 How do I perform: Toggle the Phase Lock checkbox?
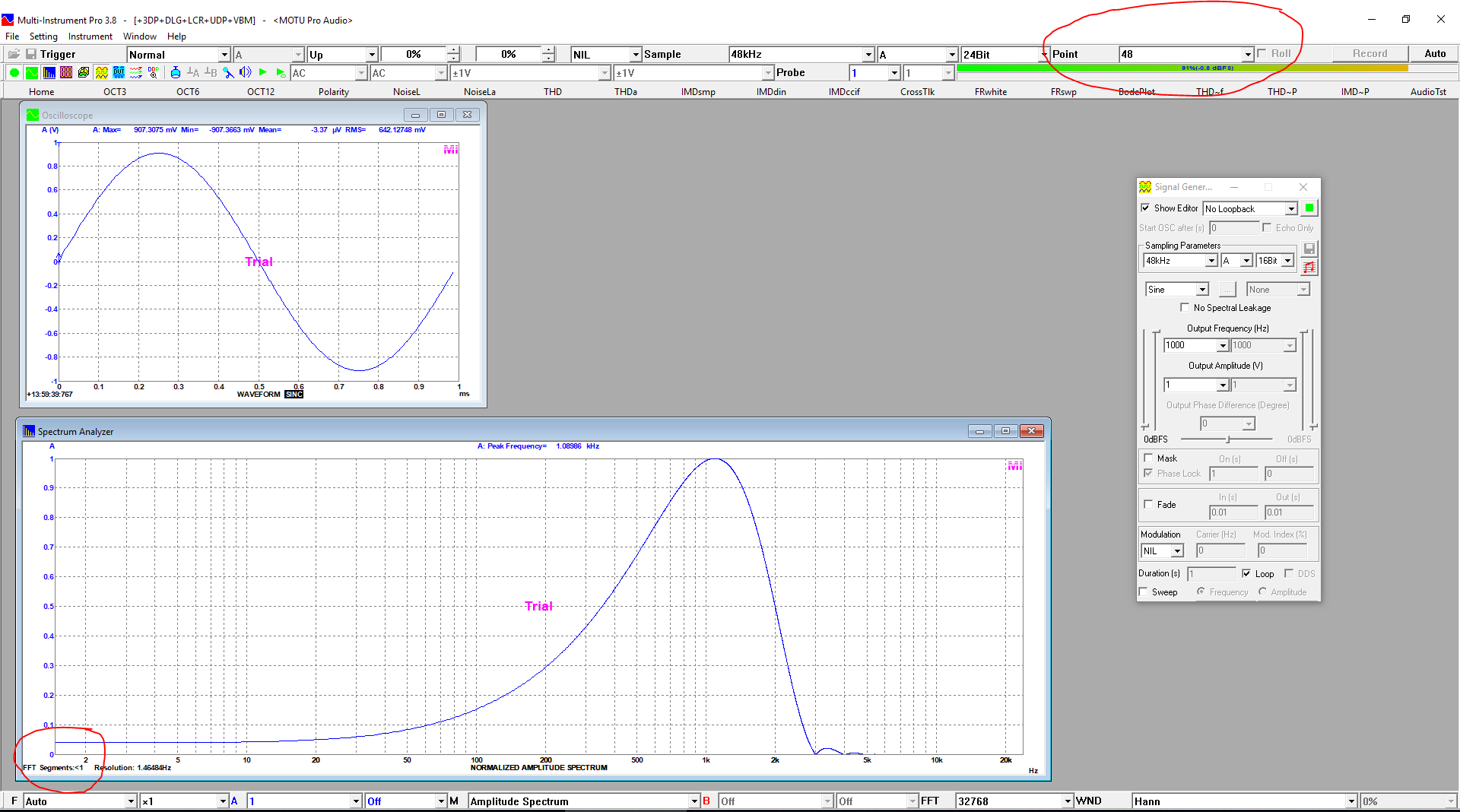pyautogui.click(x=1148, y=474)
